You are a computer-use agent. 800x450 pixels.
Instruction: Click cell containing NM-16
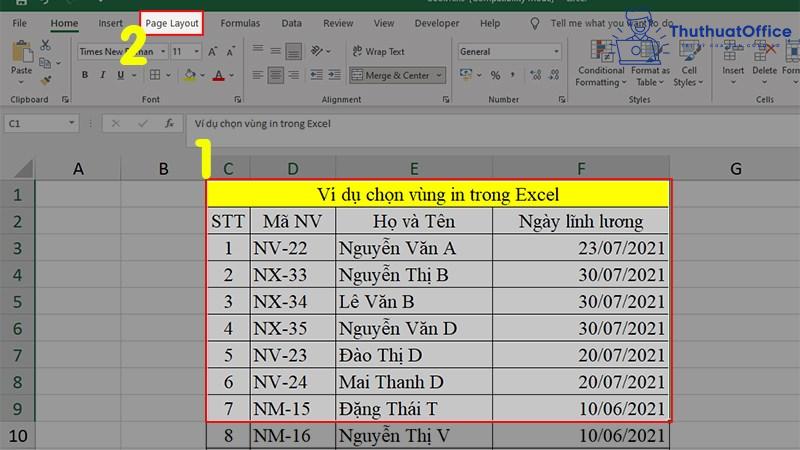point(293,436)
